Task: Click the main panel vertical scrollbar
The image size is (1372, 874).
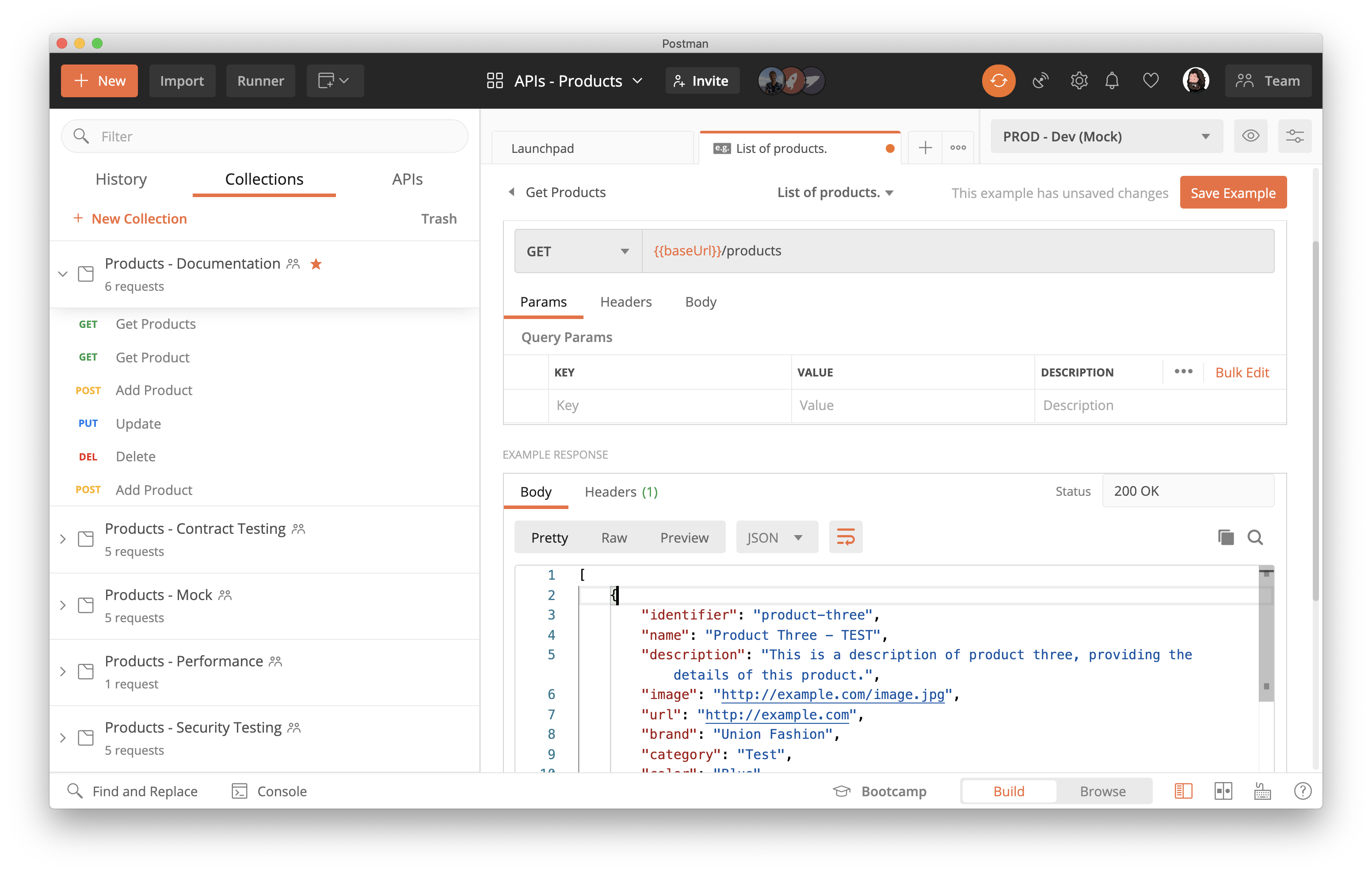Action: point(1315,422)
